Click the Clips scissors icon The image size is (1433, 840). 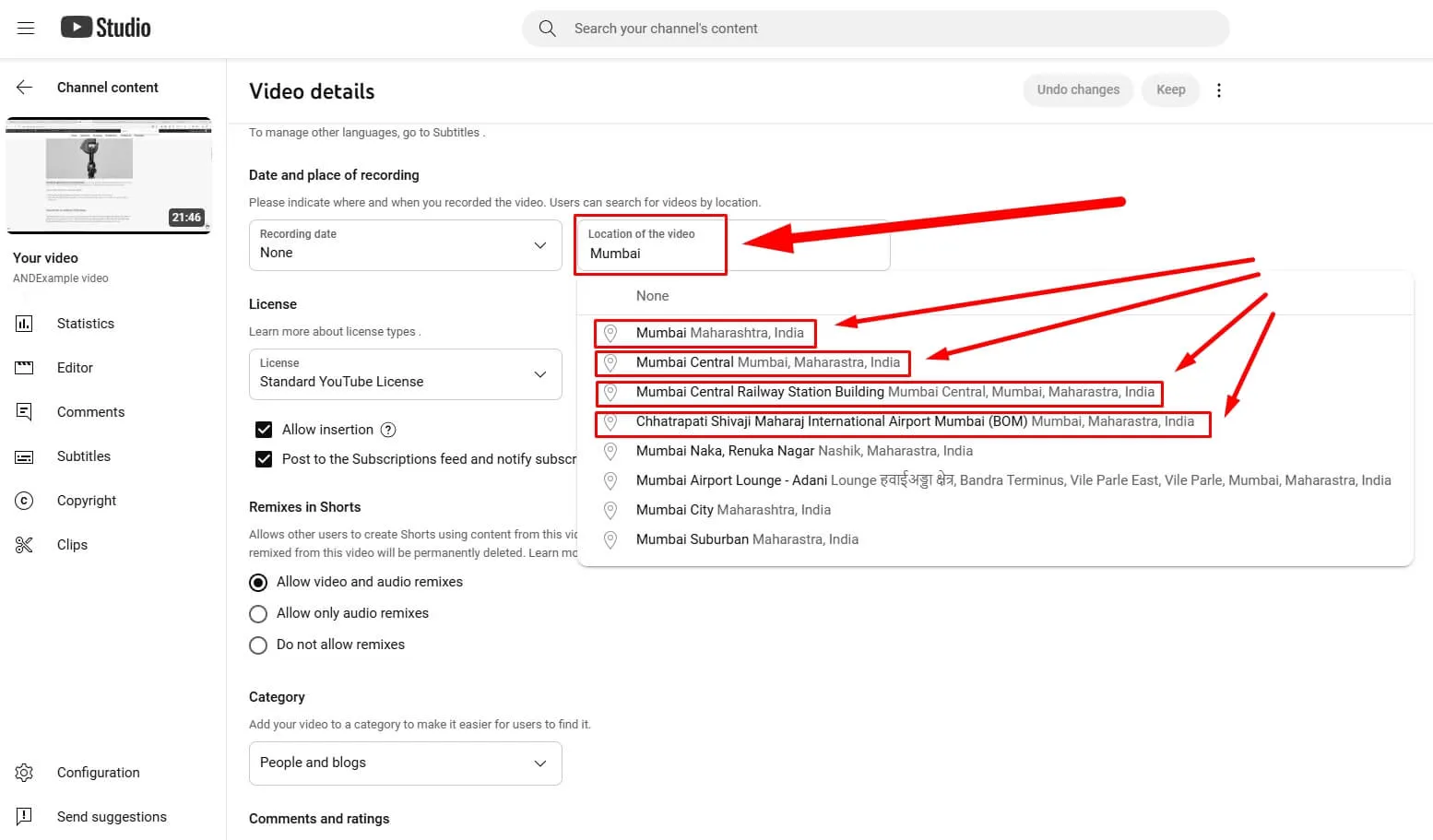pyautogui.click(x=24, y=545)
